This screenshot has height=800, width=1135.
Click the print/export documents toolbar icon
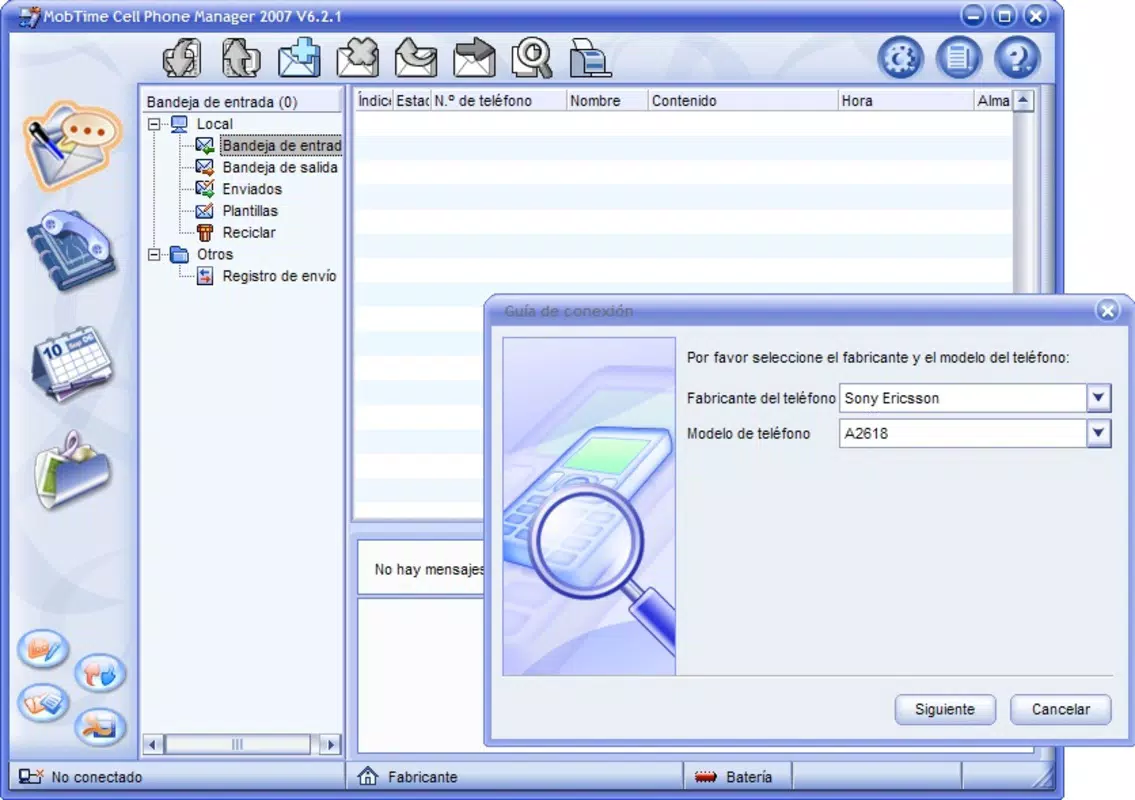tap(590, 58)
